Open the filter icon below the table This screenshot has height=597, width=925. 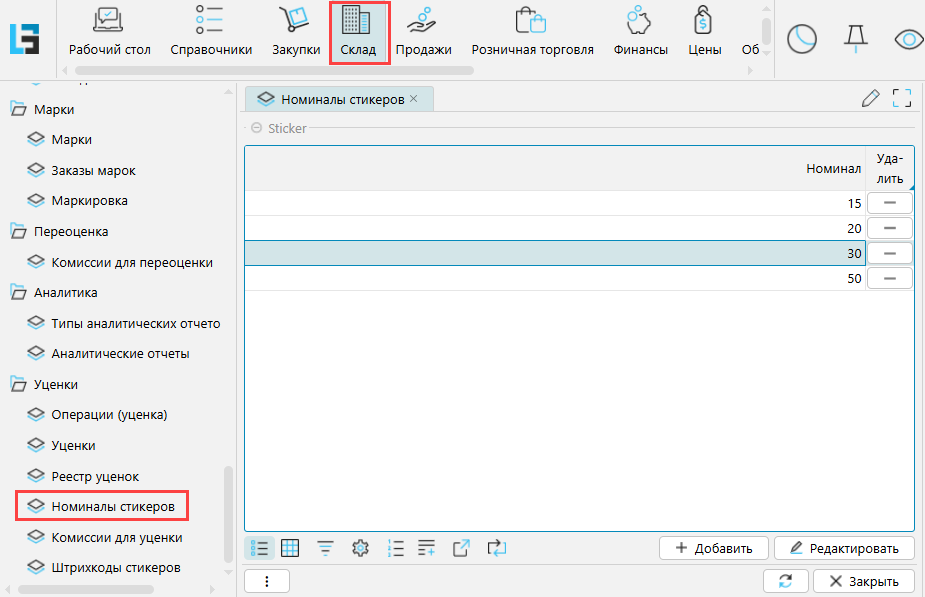click(325, 548)
